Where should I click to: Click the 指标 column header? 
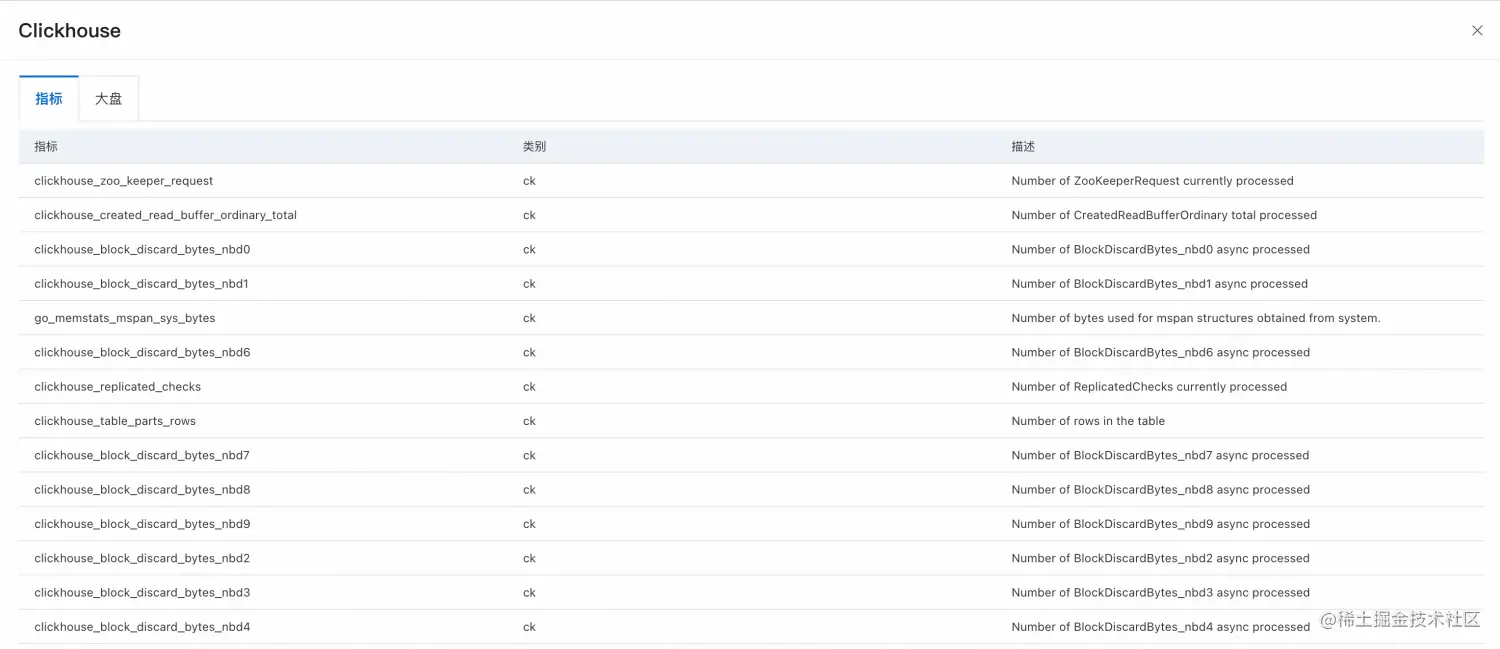point(46,146)
